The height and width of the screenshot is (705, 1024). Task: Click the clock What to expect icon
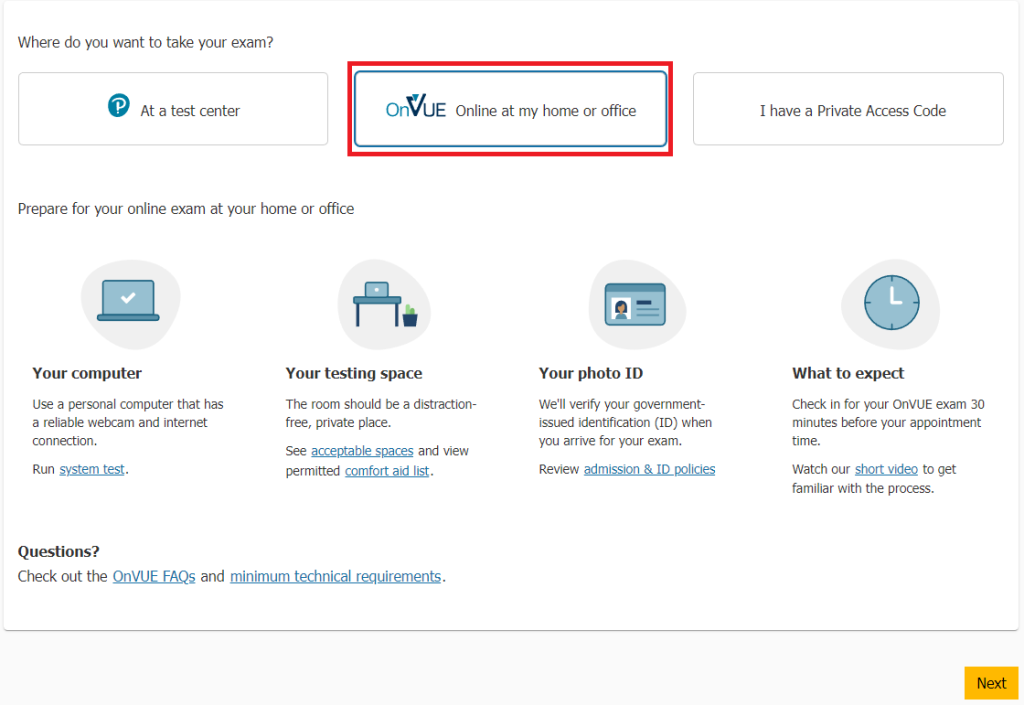click(891, 303)
